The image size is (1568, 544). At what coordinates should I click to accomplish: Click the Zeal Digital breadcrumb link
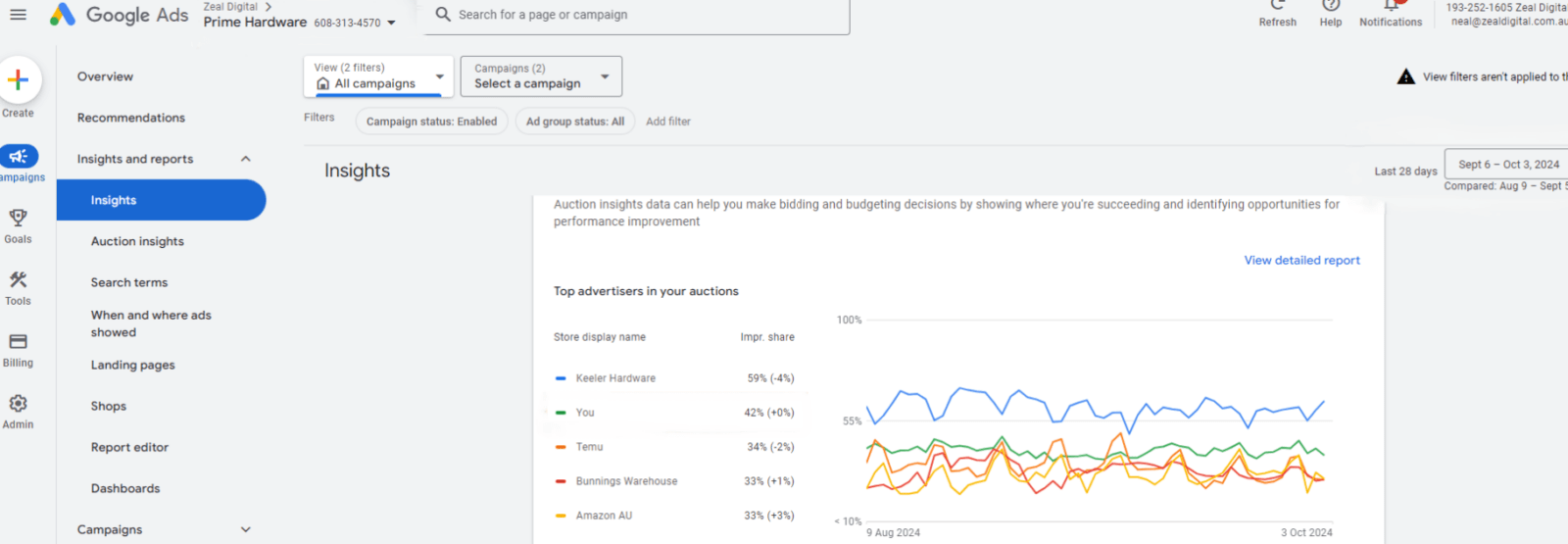point(230,7)
